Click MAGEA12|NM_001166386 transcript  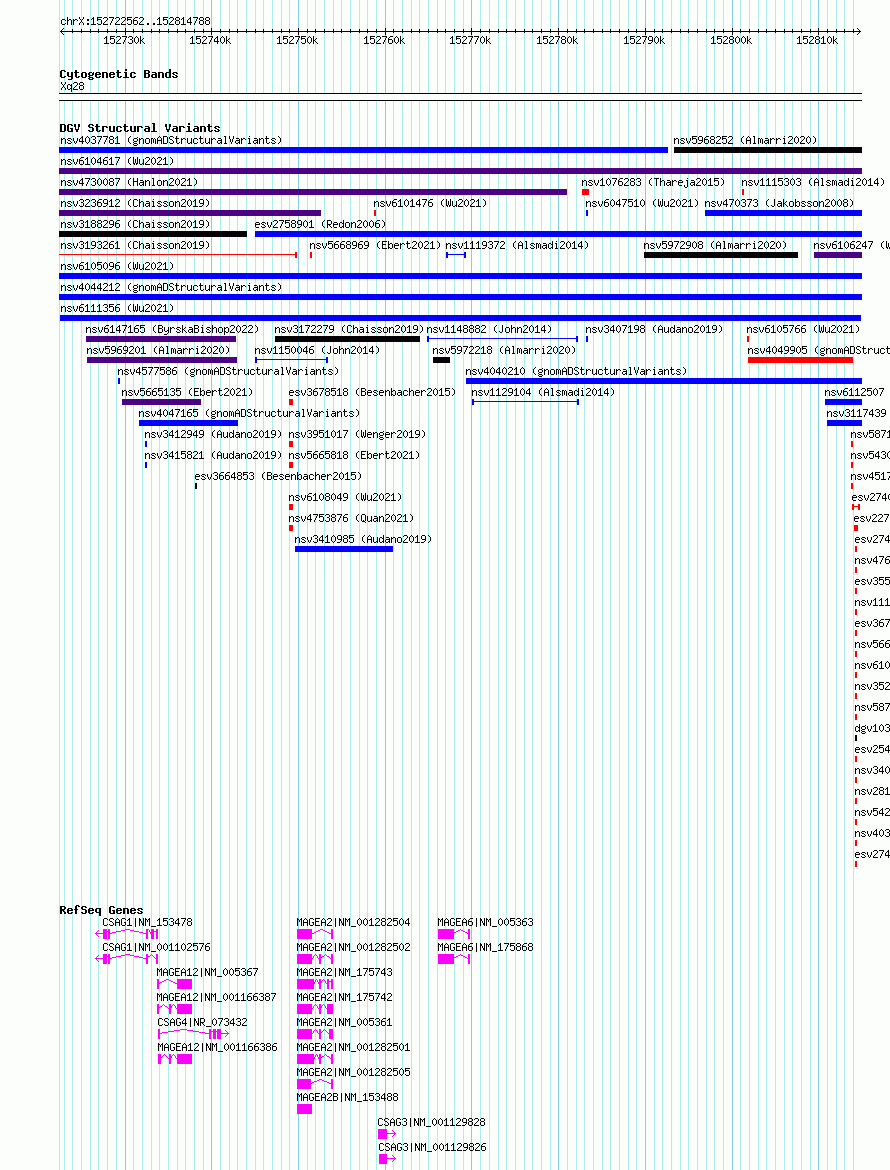pos(217,1048)
